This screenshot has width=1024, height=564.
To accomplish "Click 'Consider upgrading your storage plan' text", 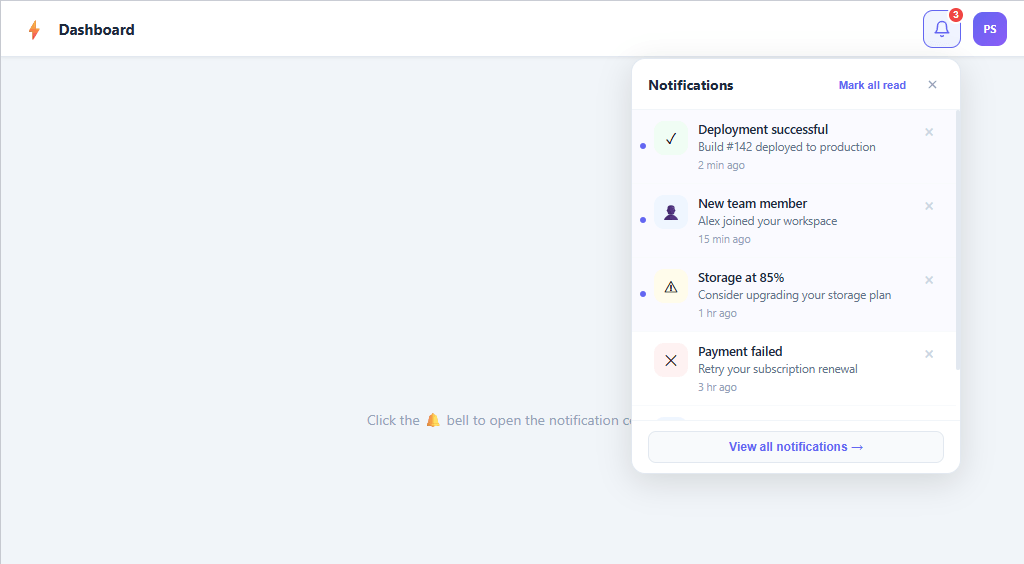I will (794, 295).
